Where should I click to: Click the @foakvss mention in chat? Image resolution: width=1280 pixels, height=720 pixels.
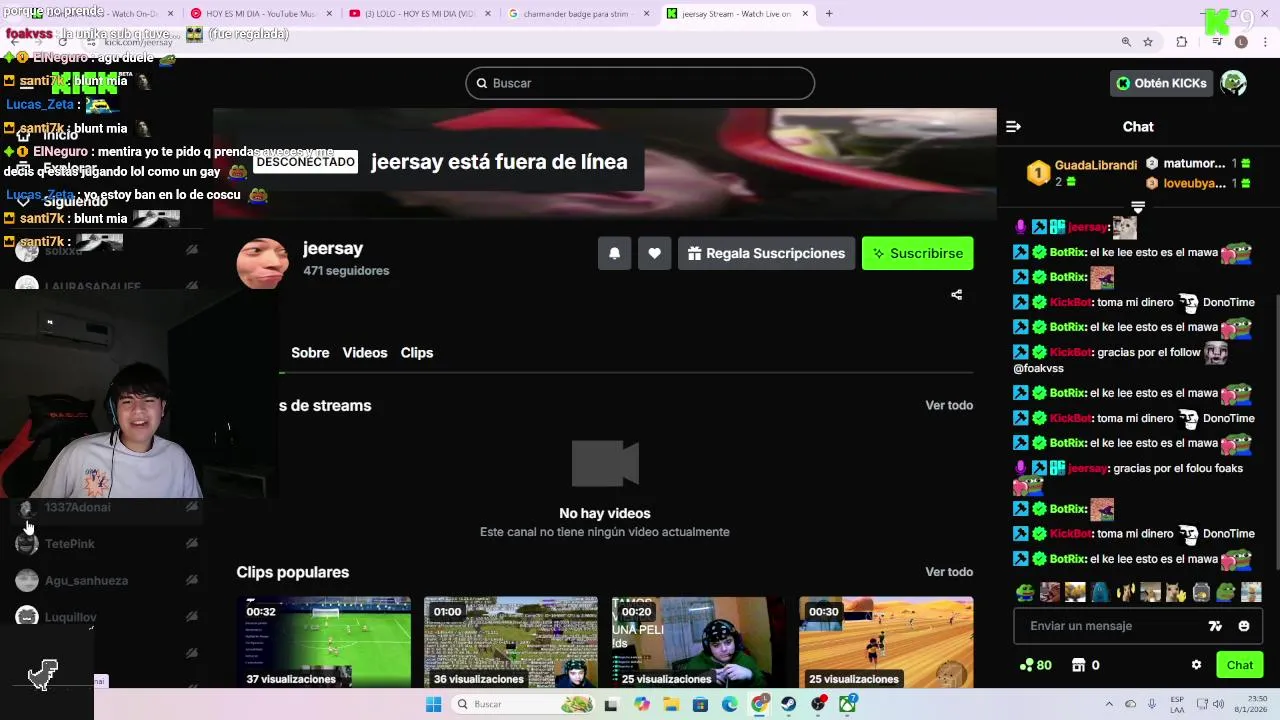click(x=1038, y=369)
